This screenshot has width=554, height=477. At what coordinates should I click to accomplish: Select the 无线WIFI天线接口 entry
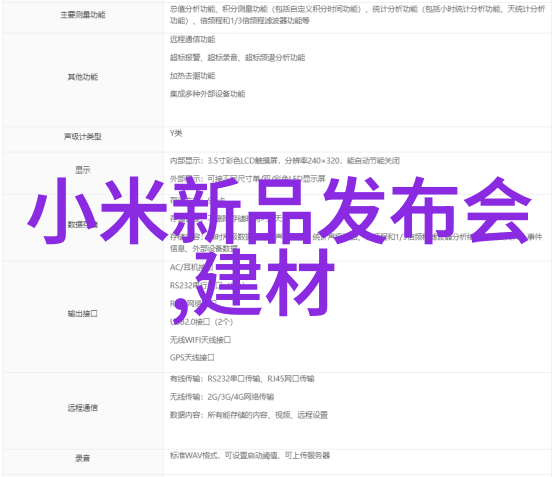pos(200,340)
